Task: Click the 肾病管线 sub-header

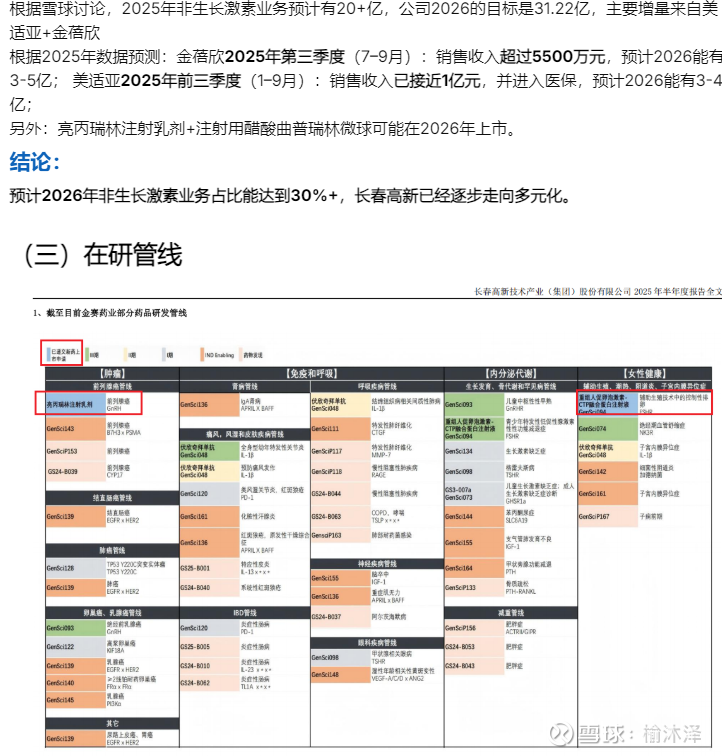Action: coord(245,386)
